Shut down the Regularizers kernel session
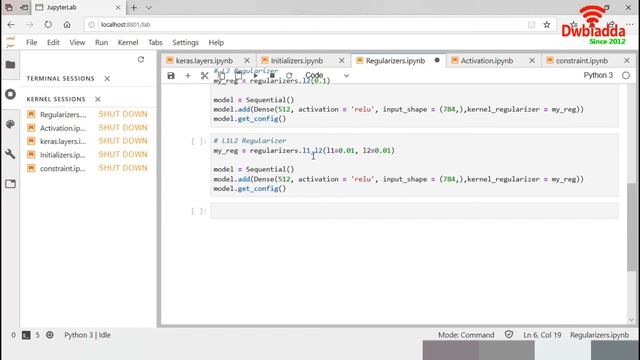The height and width of the screenshot is (360, 640). (x=123, y=114)
